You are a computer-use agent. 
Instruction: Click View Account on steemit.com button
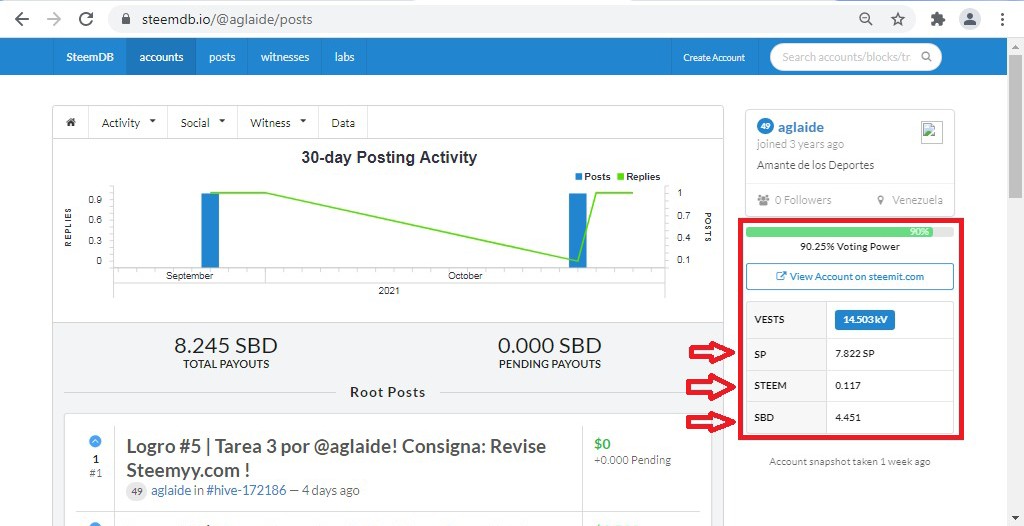pyautogui.click(x=850, y=276)
